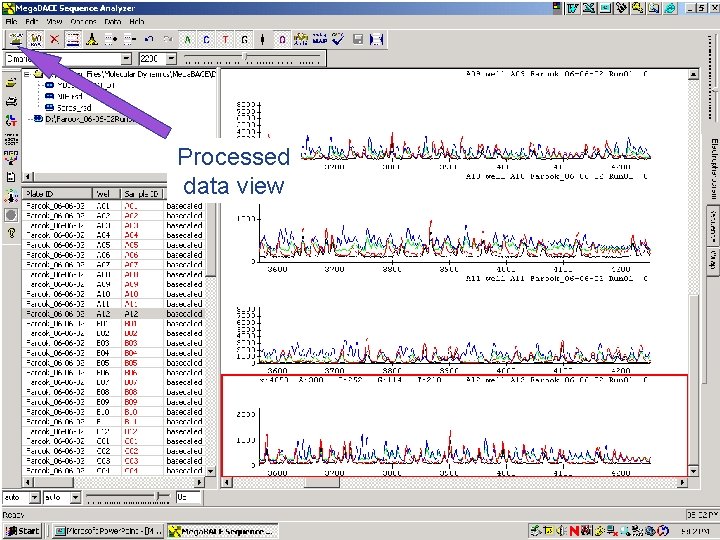
Task: Open the Options menu
Action: 83,21
